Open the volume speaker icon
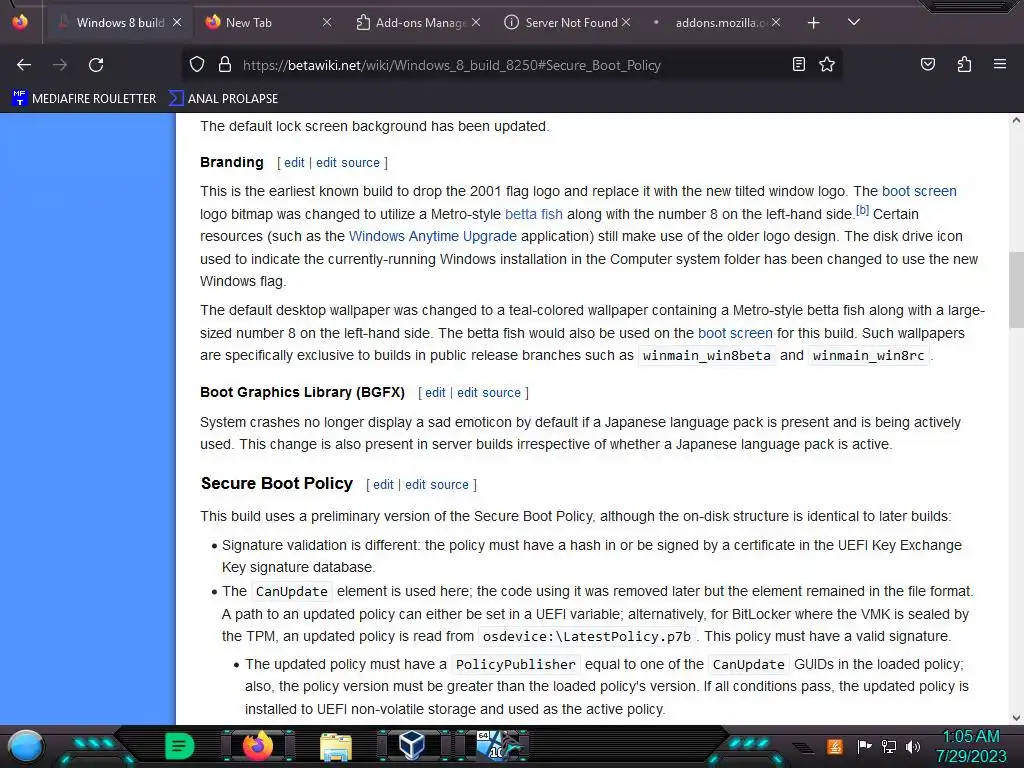 [913, 746]
